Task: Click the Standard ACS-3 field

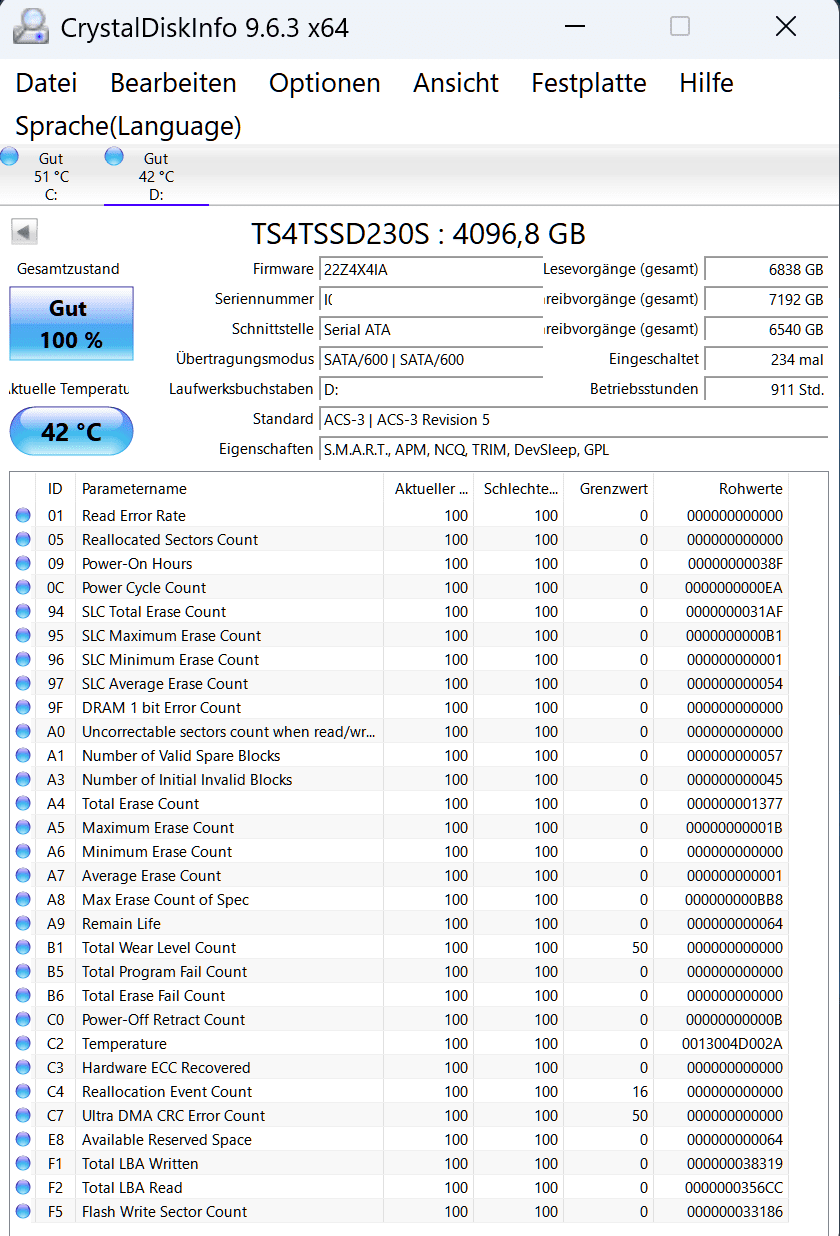Action: point(574,419)
